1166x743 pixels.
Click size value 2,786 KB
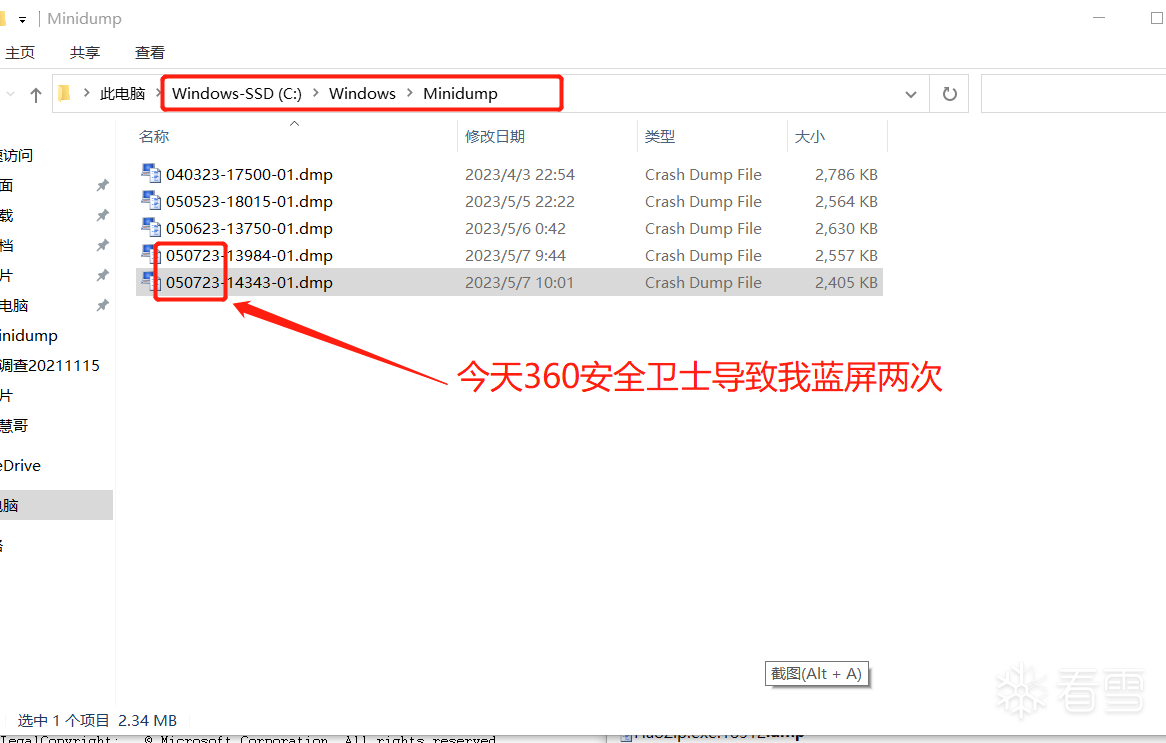pyautogui.click(x=846, y=175)
